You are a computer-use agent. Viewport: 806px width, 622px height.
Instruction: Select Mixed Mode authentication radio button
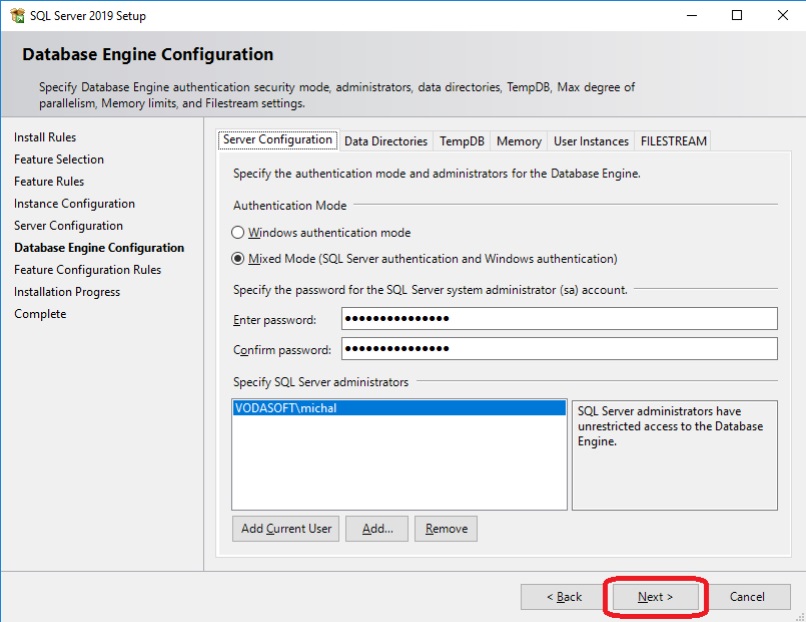click(238, 258)
